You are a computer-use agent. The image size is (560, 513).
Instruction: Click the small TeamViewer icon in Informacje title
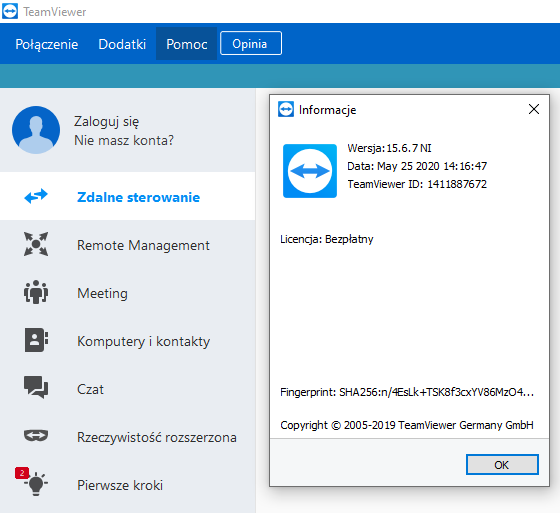286,109
